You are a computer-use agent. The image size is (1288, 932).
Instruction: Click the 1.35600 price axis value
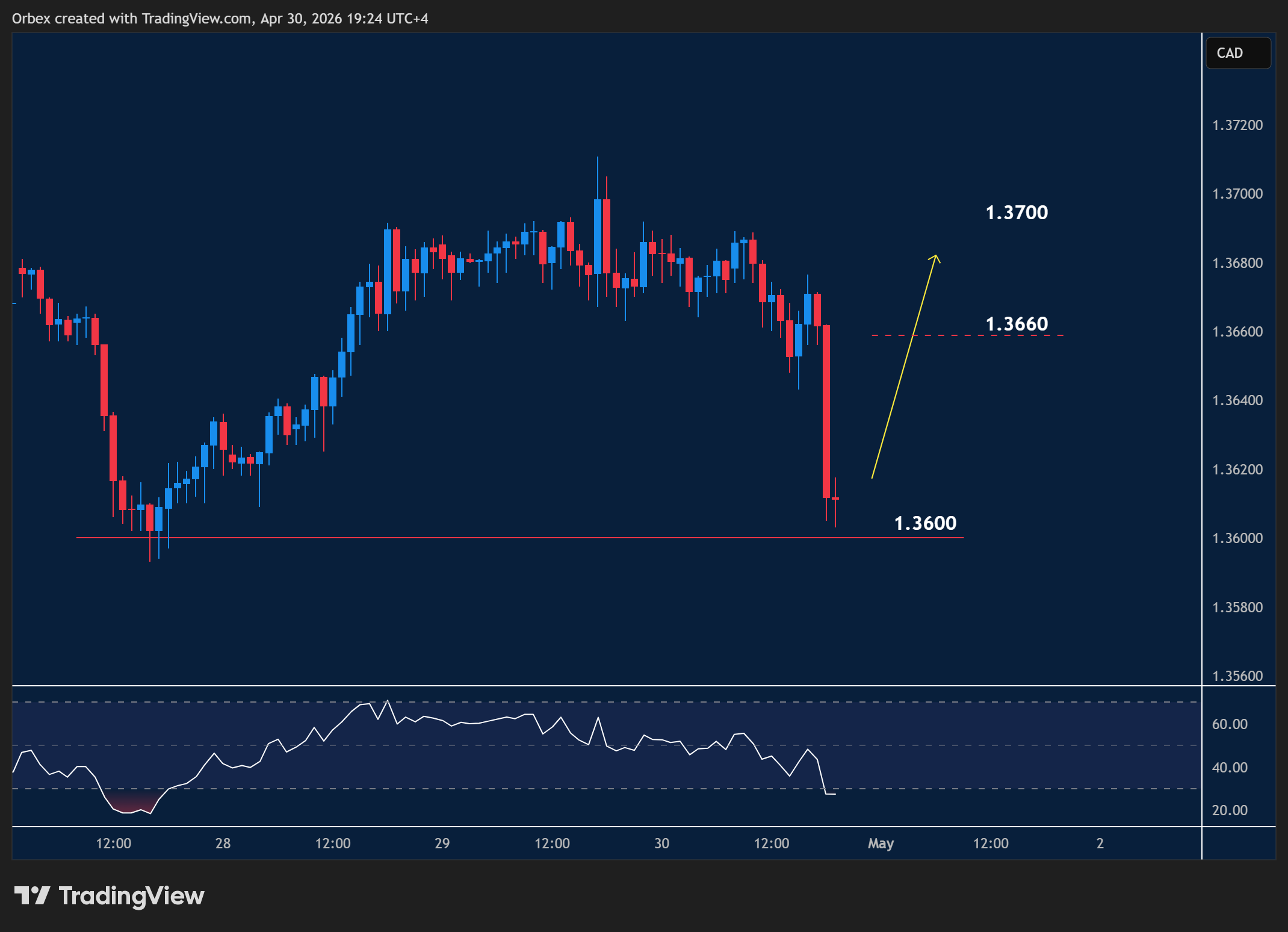[x=1237, y=676]
